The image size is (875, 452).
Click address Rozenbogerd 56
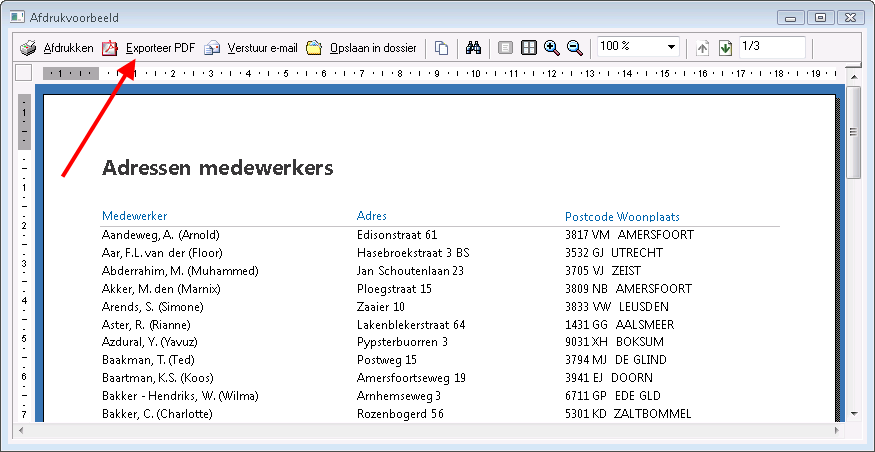click(400, 414)
